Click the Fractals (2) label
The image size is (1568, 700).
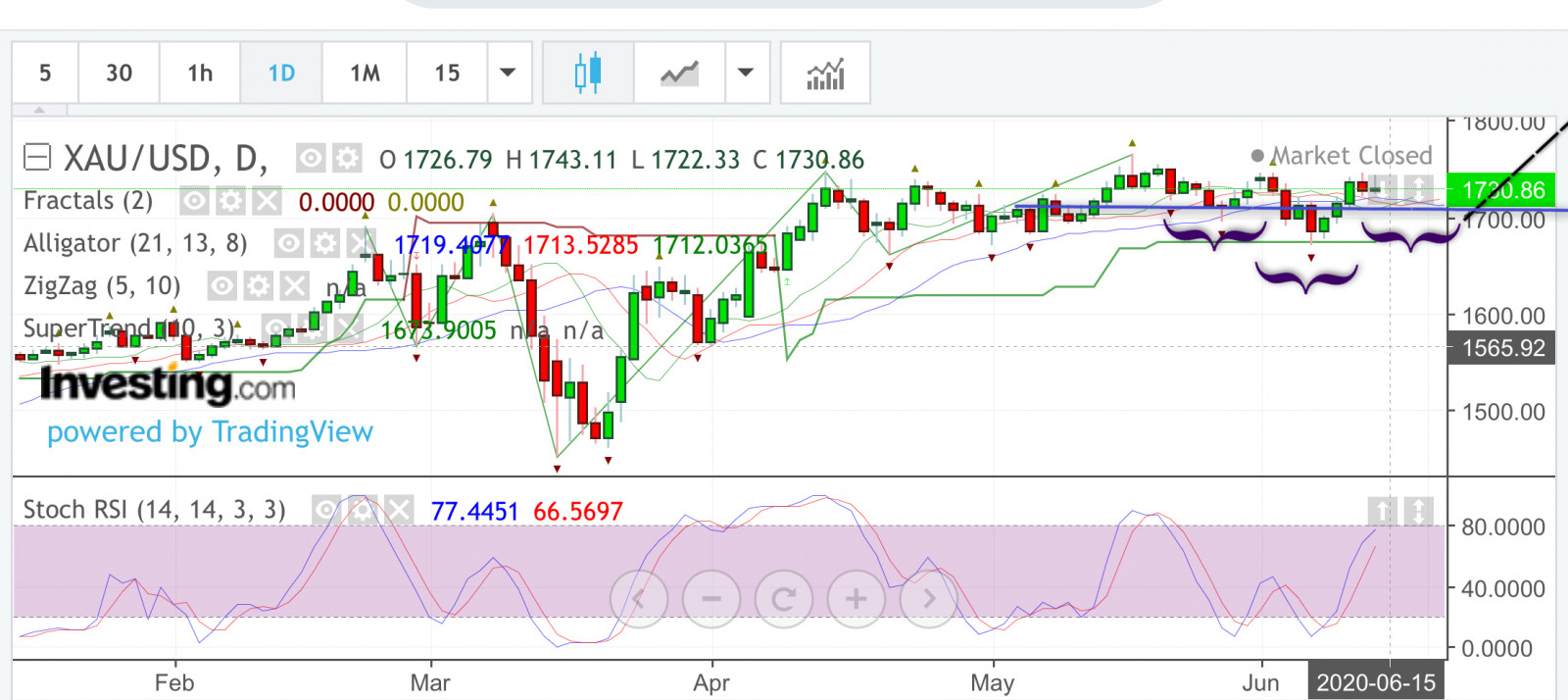88,201
